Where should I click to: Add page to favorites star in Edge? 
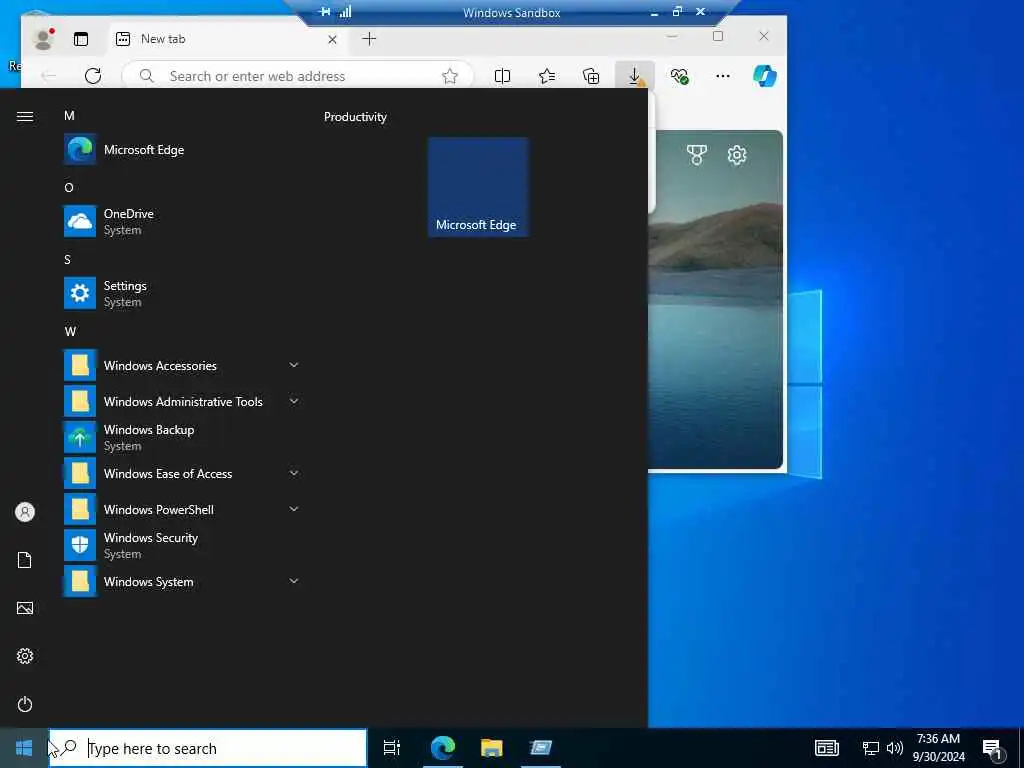click(450, 76)
